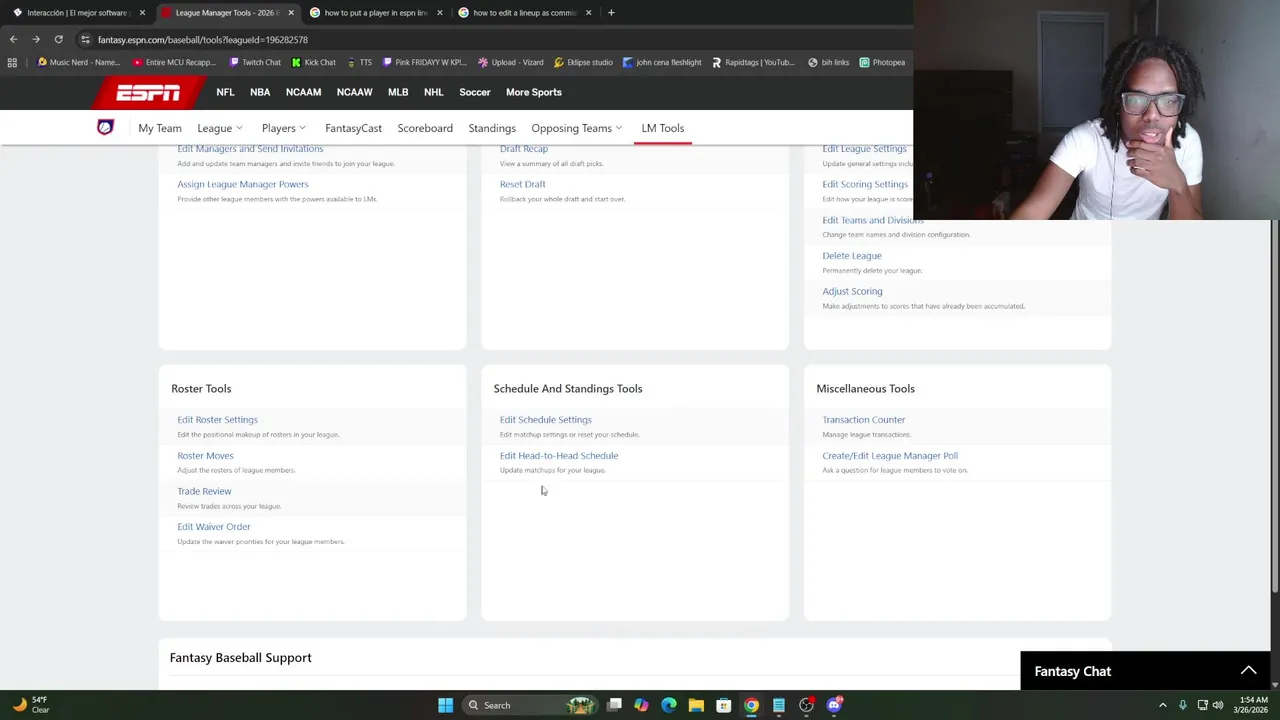Viewport: 1280px width, 720px height.
Task: Open the Music Nerd bookmark
Action: click(79, 62)
